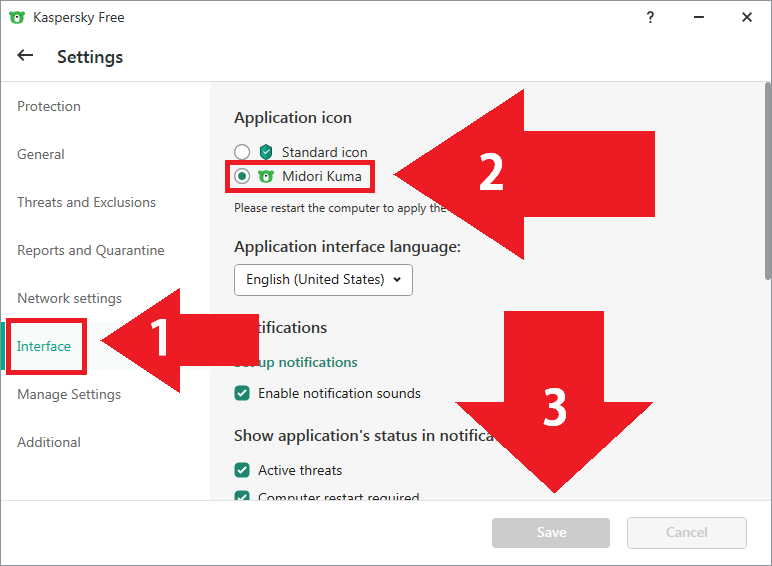772x566 pixels.
Task: Open the interface language dropdown
Action: (323, 280)
